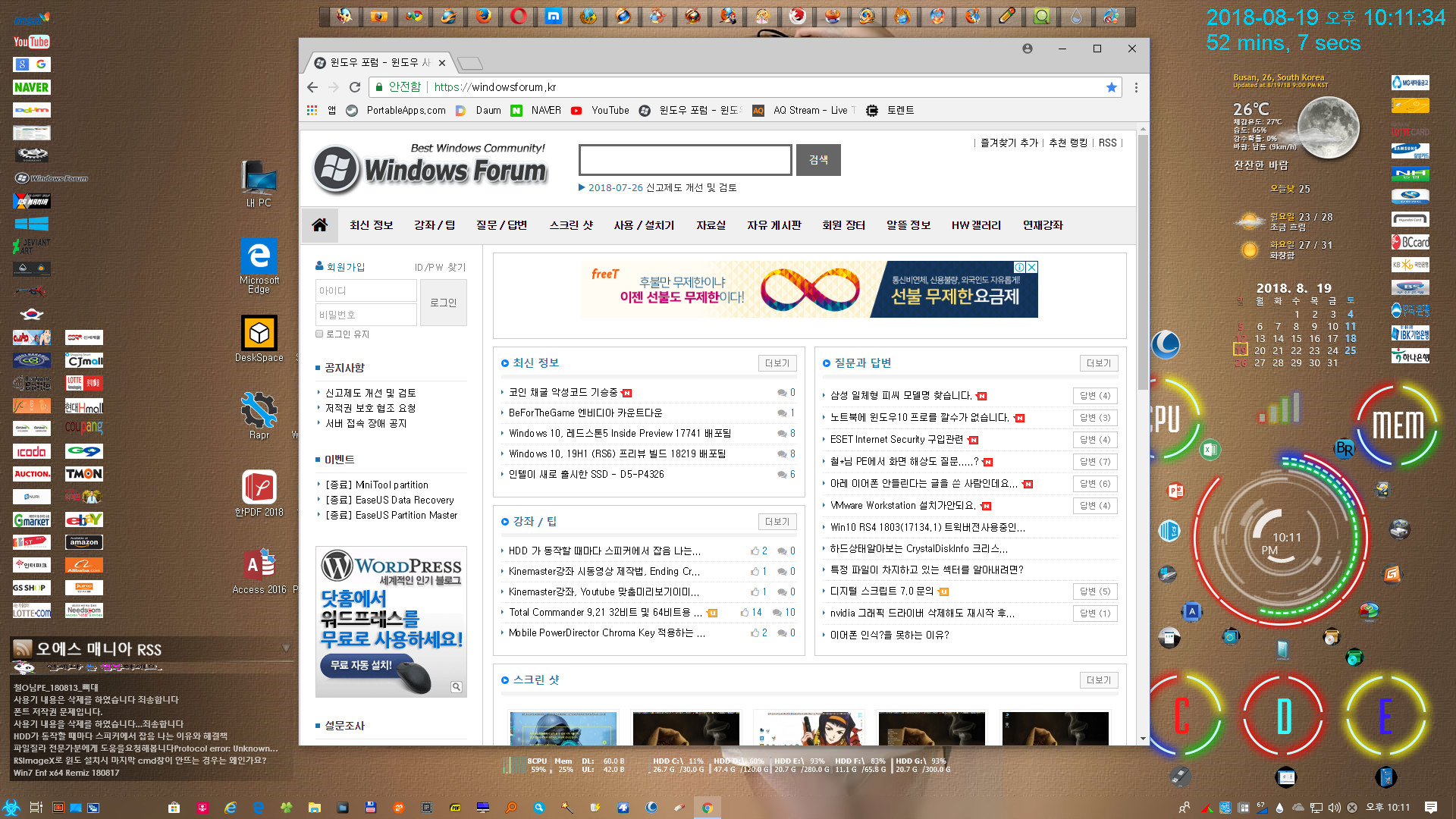
Task: Click the Chrome back arrow
Action: pos(312,87)
